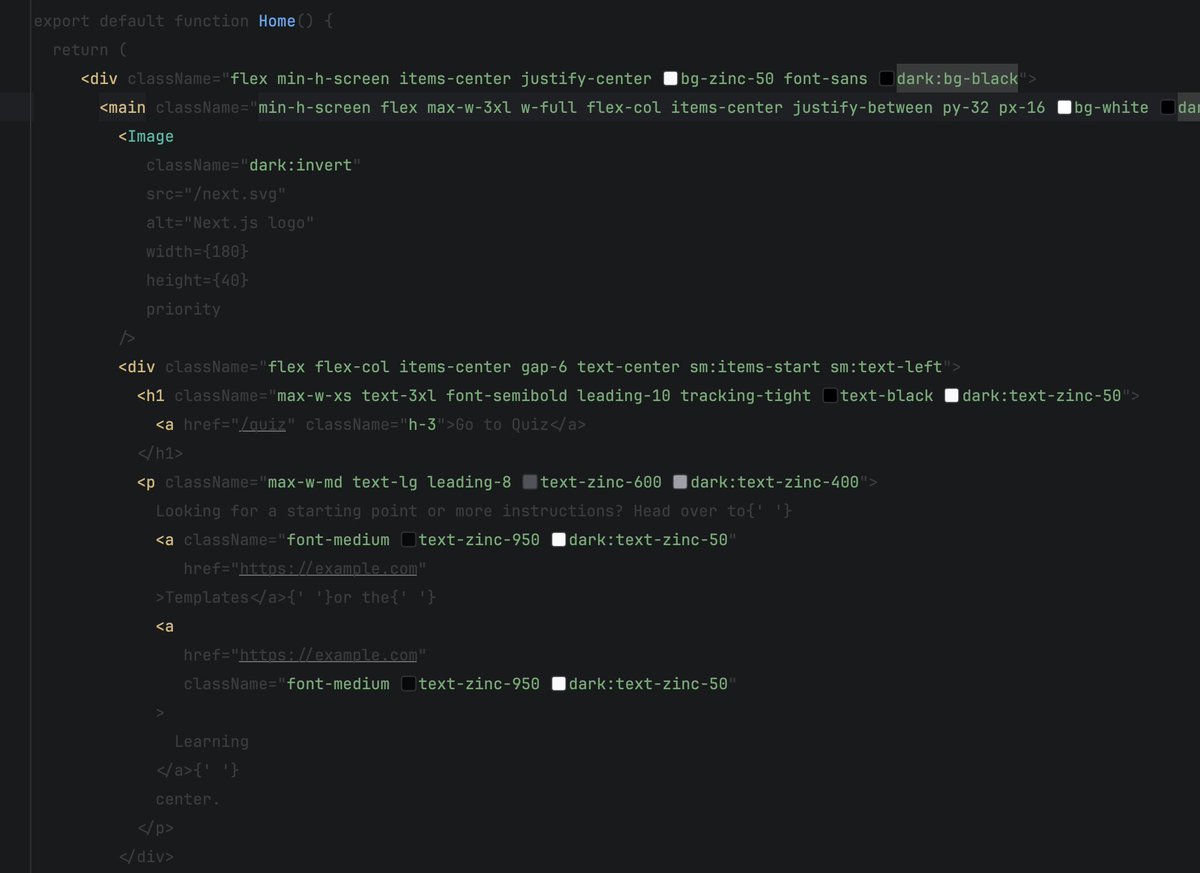This screenshot has height=873, width=1200.
Task: Click the "max-w-3xl" class in the main tag
Action: (x=469, y=108)
